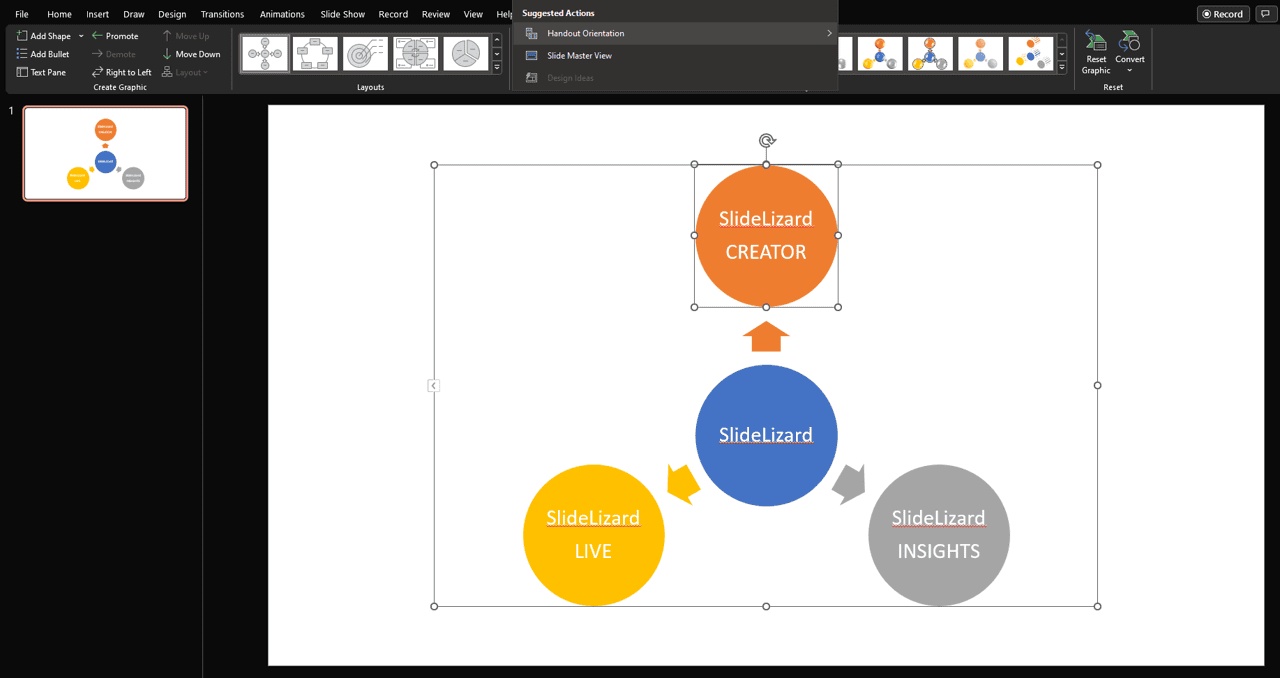1280x678 pixels.
Task: Open the Transitions ribbon tab
Action: pyautogui.click(x=222, y=14)
